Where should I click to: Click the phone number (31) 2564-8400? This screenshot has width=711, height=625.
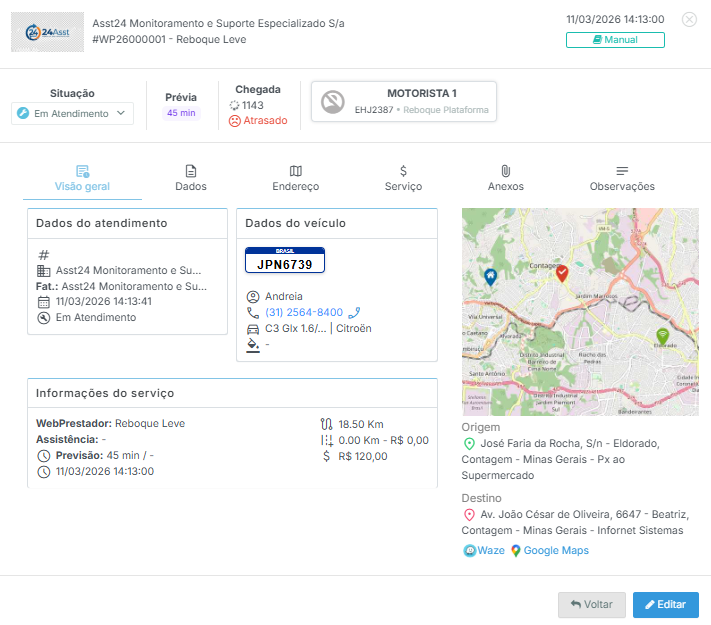coord(303,312)
